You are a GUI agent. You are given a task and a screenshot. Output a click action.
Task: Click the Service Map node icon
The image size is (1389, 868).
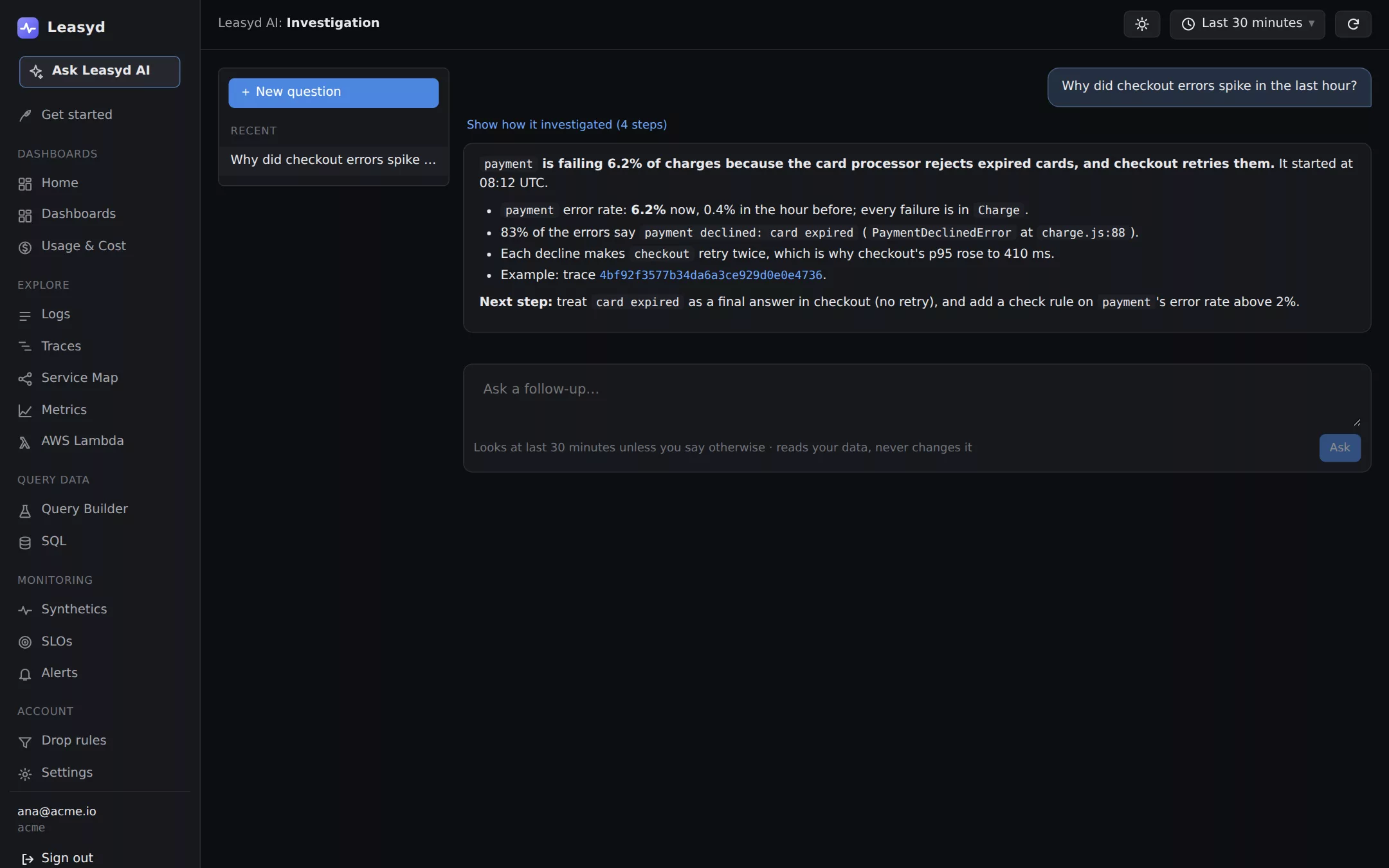click(25, 379)
